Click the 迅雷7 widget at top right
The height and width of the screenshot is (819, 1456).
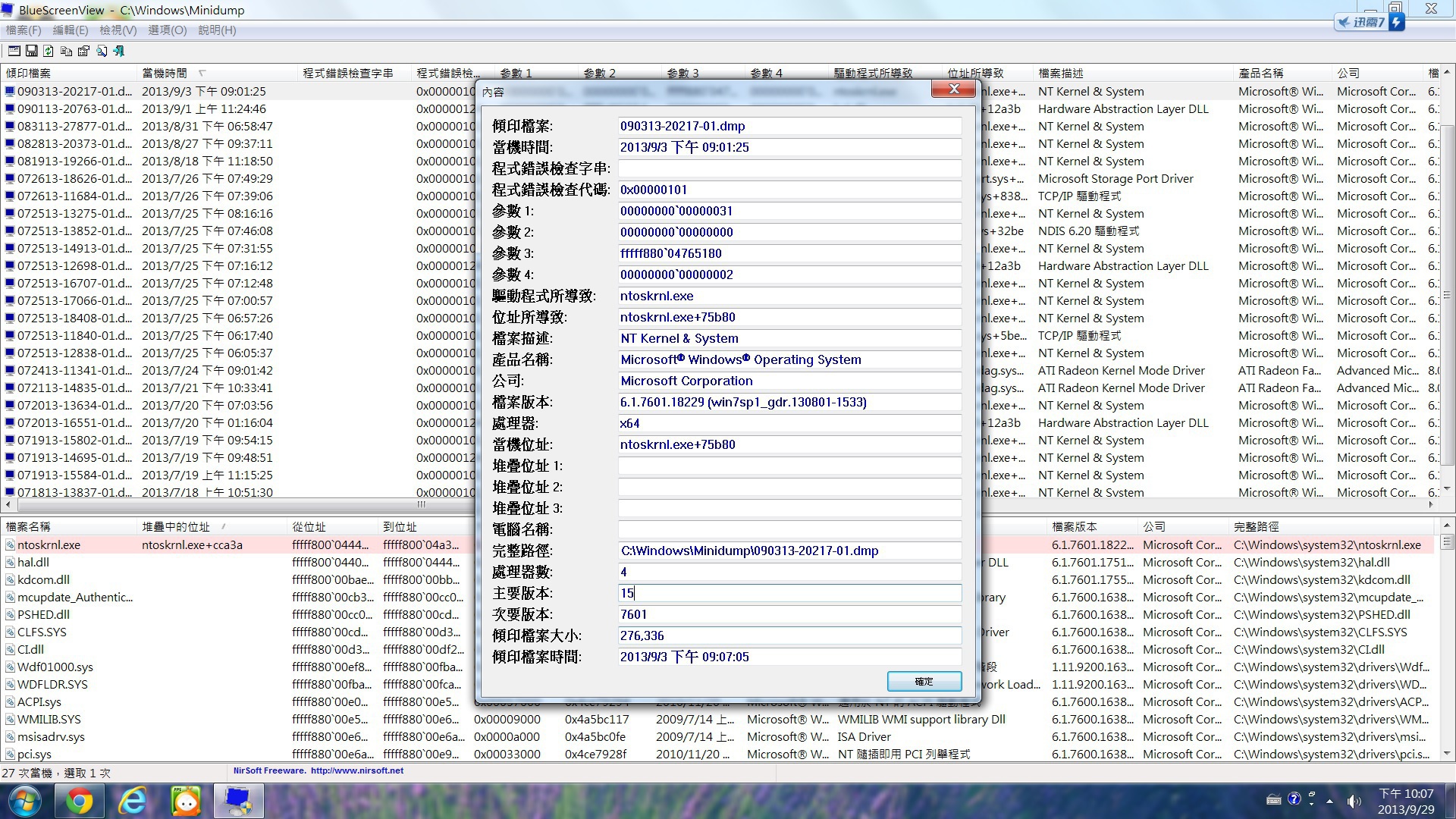coord(1369,22)
